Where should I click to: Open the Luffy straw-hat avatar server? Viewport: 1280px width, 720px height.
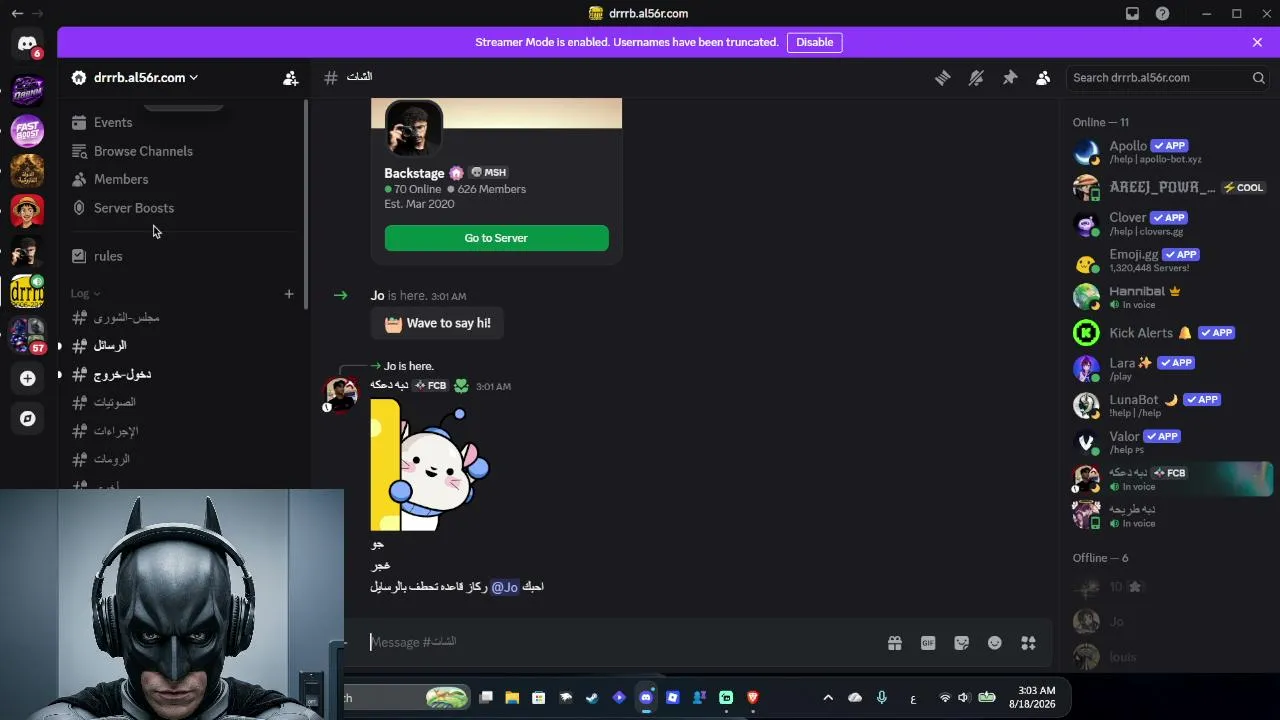27,211
